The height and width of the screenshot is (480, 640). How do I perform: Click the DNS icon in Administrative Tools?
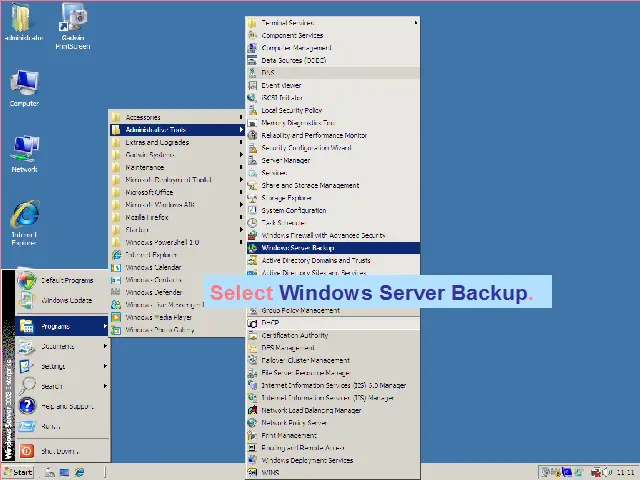pos(253,73)
